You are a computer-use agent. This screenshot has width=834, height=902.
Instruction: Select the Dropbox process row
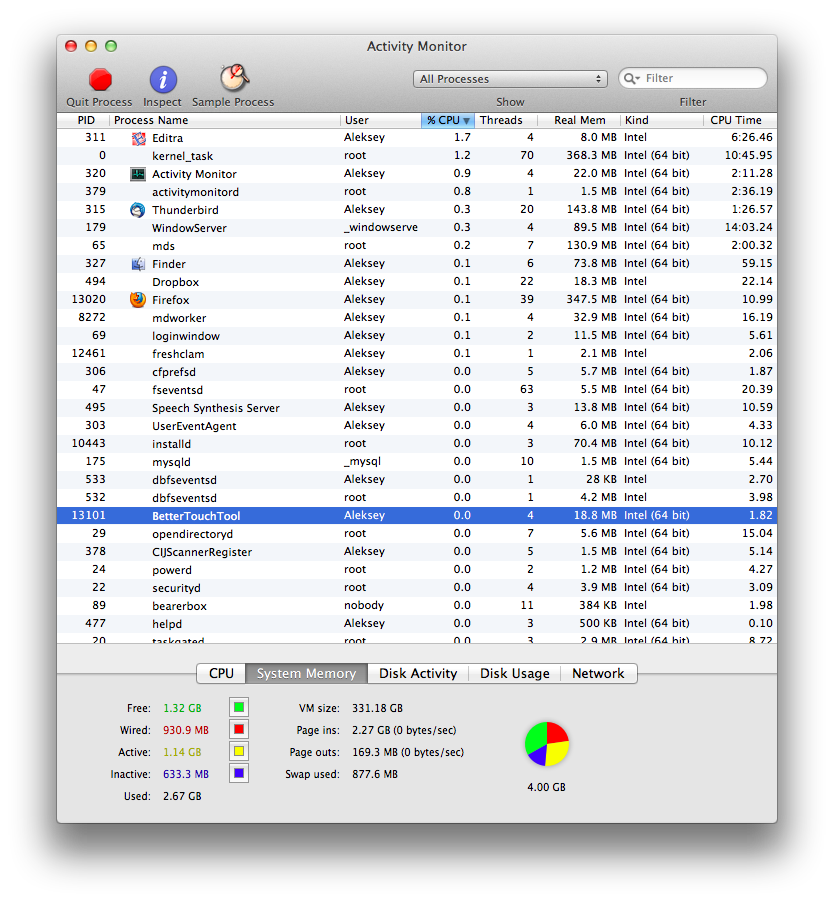click(417, 282)
